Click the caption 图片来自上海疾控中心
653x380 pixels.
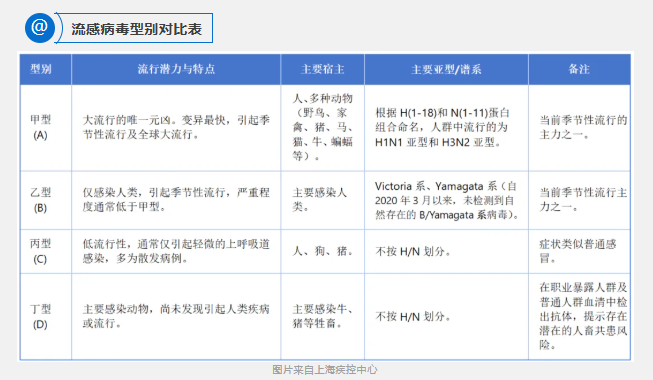pyautogui.click(x=325, y=370)
